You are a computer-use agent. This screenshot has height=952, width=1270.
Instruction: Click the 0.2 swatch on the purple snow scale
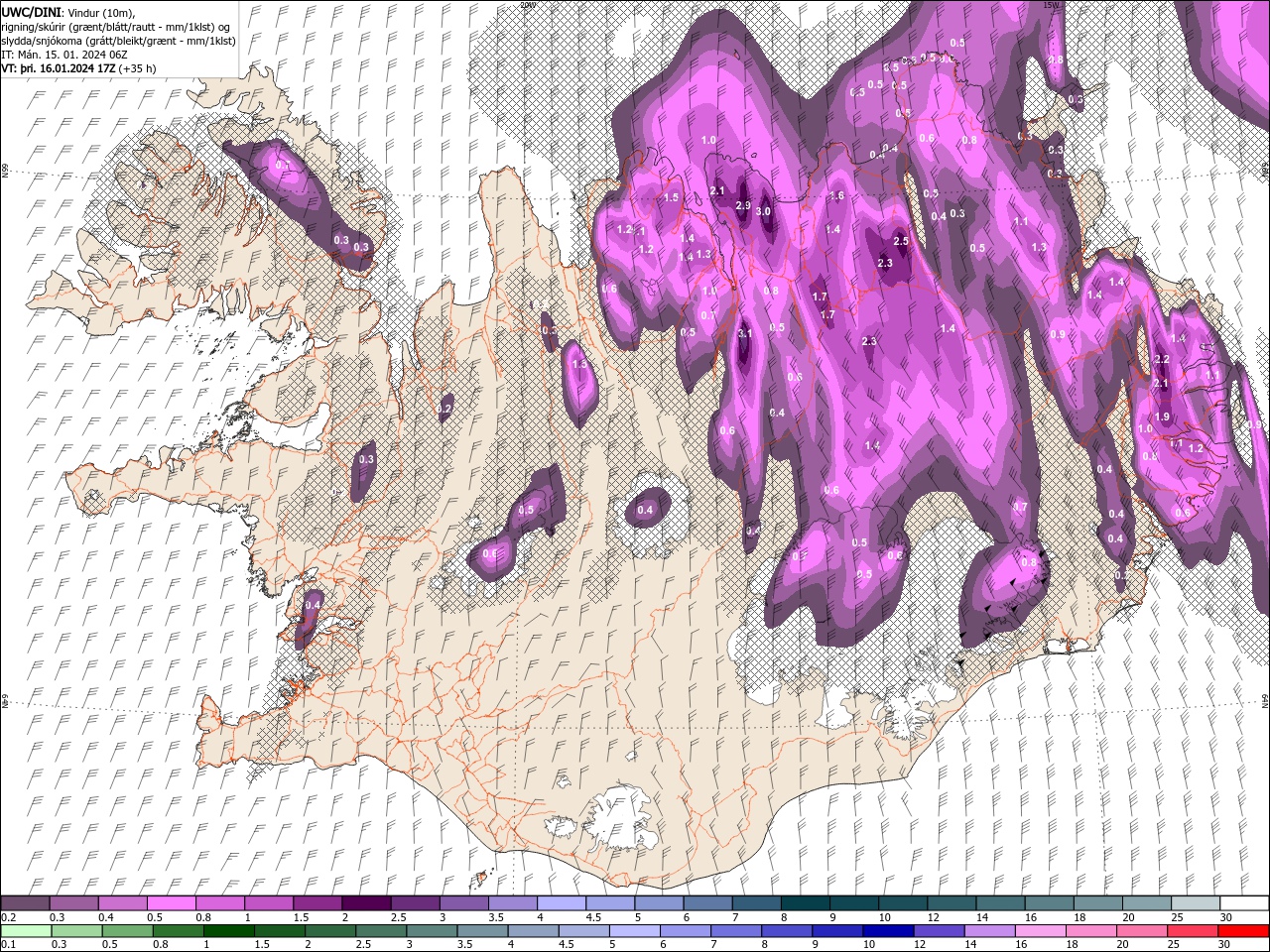click(x=25, y=903)
